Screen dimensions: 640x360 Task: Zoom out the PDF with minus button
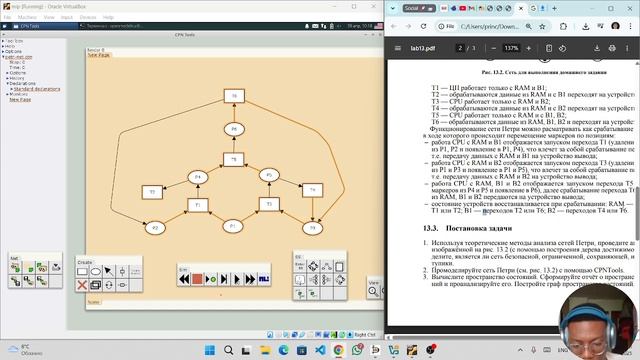(x=493, y=48)
